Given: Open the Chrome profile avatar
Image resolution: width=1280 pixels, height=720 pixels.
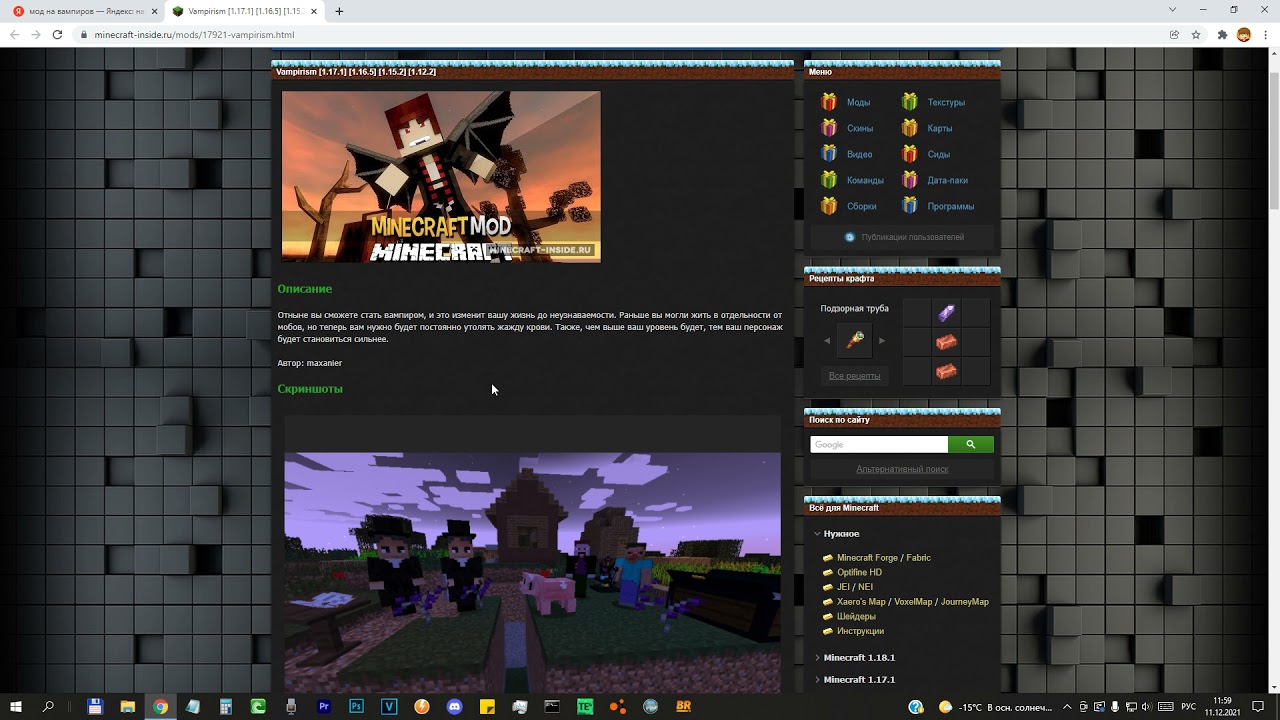Looking at the screenshot, I should (1244, 34).
